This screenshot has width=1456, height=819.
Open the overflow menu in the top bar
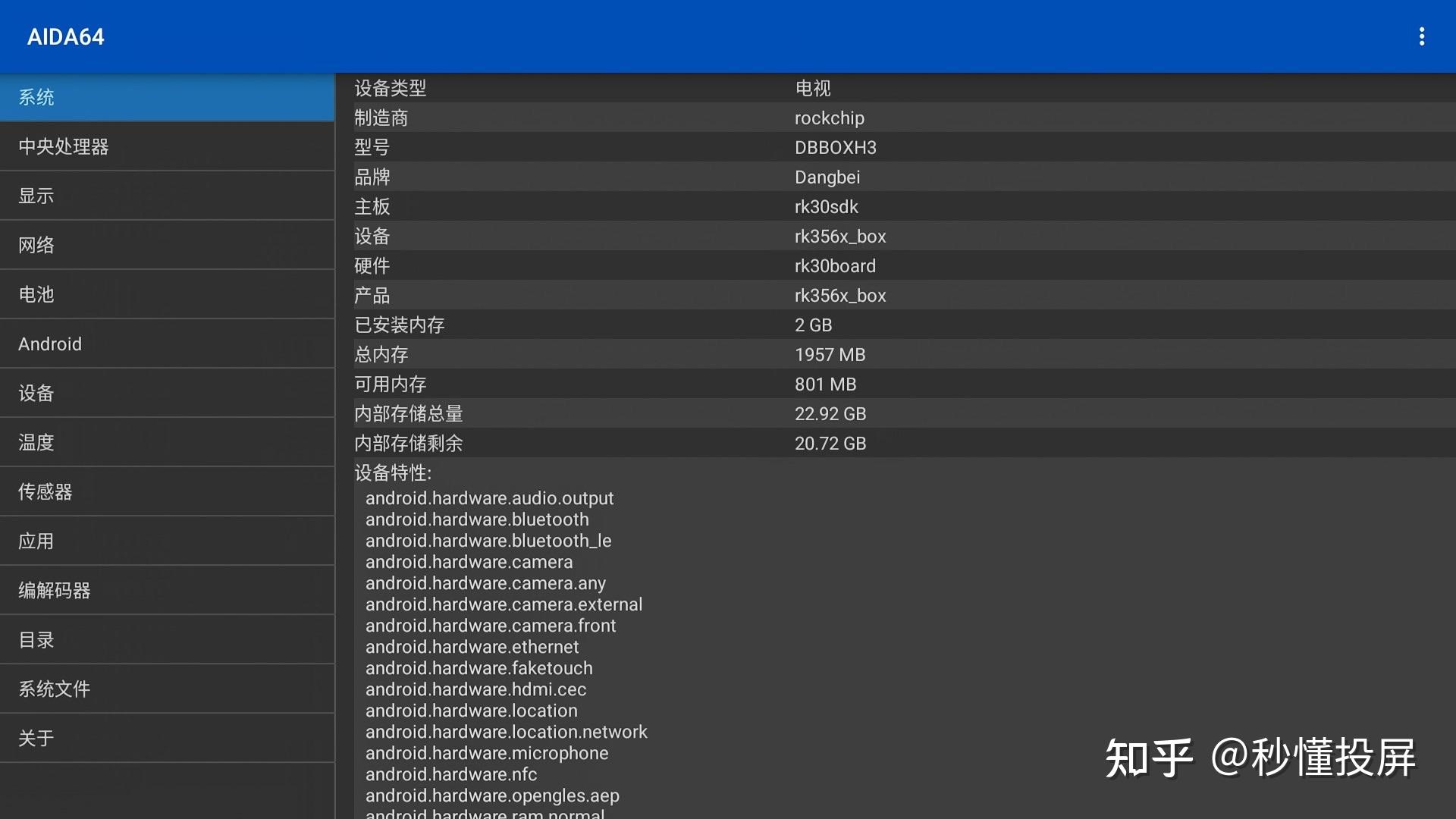click(1422, 36)
